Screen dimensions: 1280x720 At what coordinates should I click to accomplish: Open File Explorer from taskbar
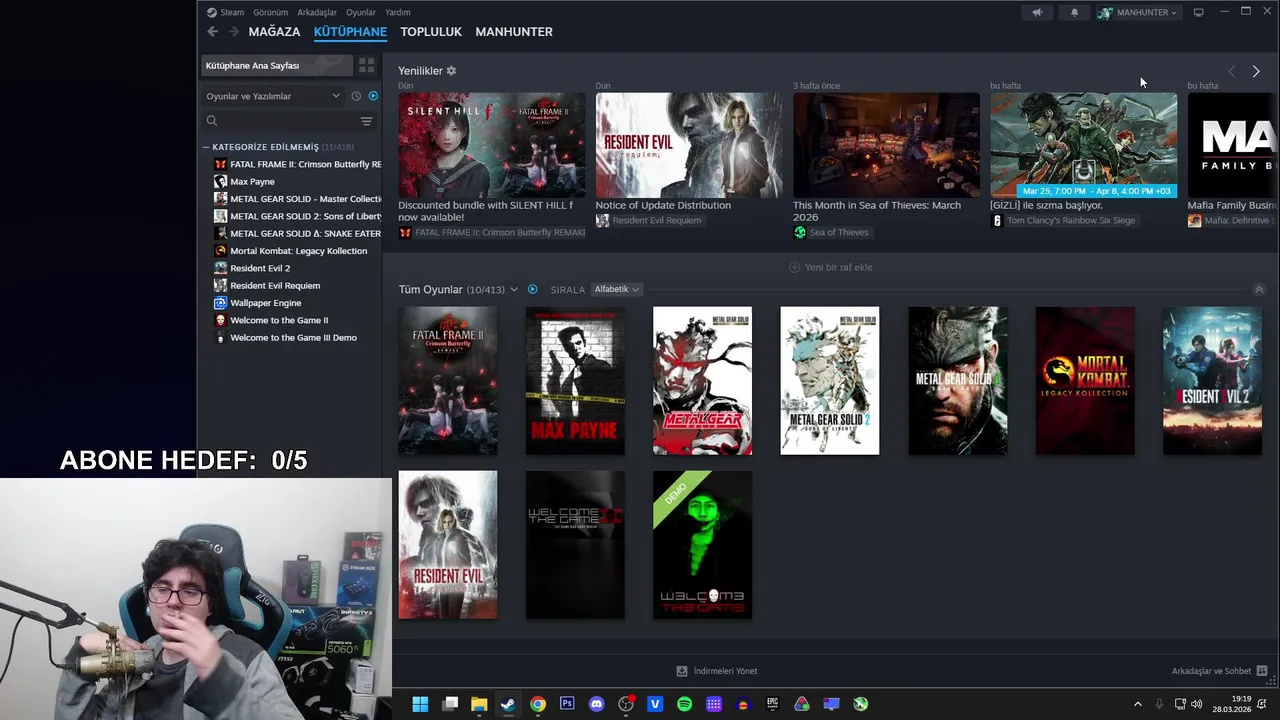(479, 704)
